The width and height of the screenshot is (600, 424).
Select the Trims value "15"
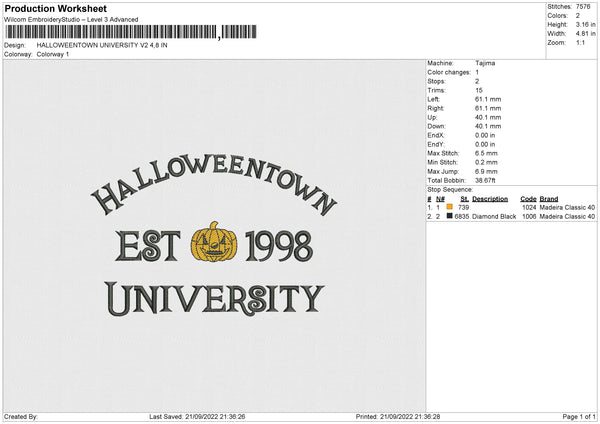point(479,90)
